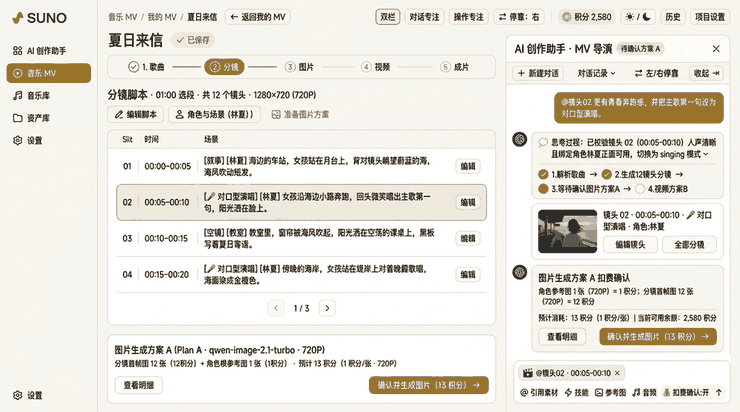Go to step 1. 歌曲
This screenshot has height=412, width=740.
(x=146, y=67)
